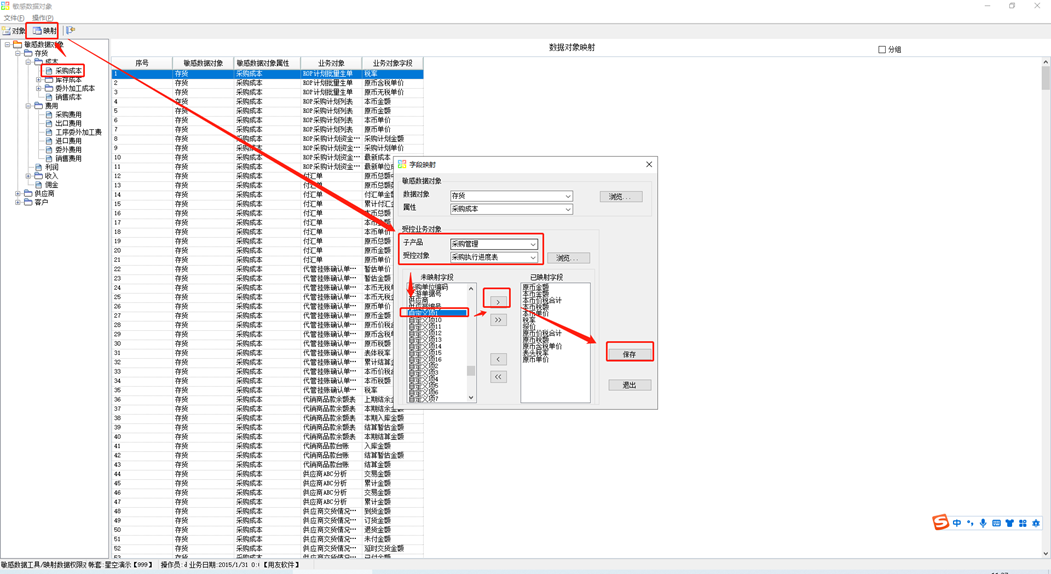Screen dimensions: 1051x574
Task: Toggle the 分组 checkbox
Action: pyautogui.click(x=882, y=50)
